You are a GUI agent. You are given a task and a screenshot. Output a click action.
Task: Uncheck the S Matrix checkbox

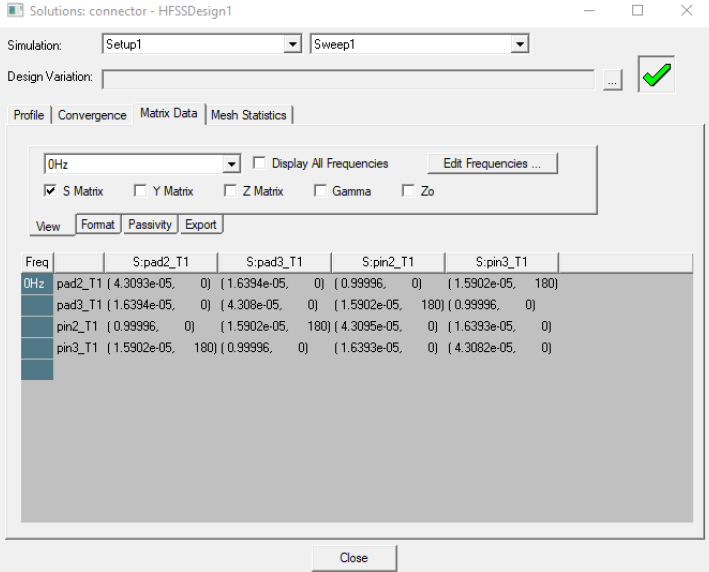pyautogui.click(x=50, y=191)
